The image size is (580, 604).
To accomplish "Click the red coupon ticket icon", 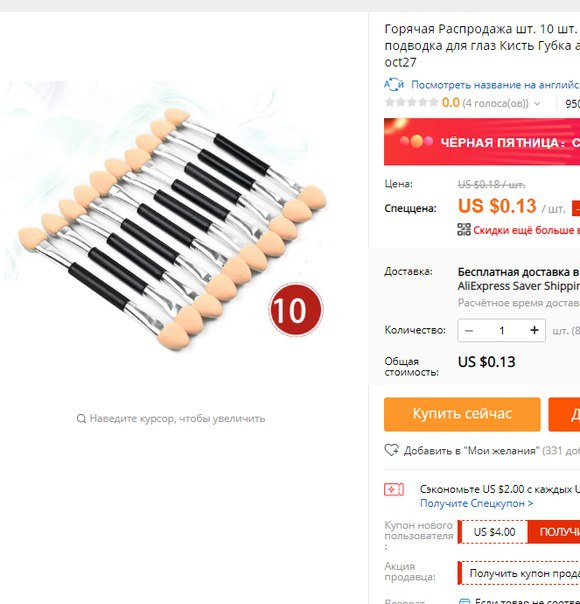I will [x=394, y=490].
